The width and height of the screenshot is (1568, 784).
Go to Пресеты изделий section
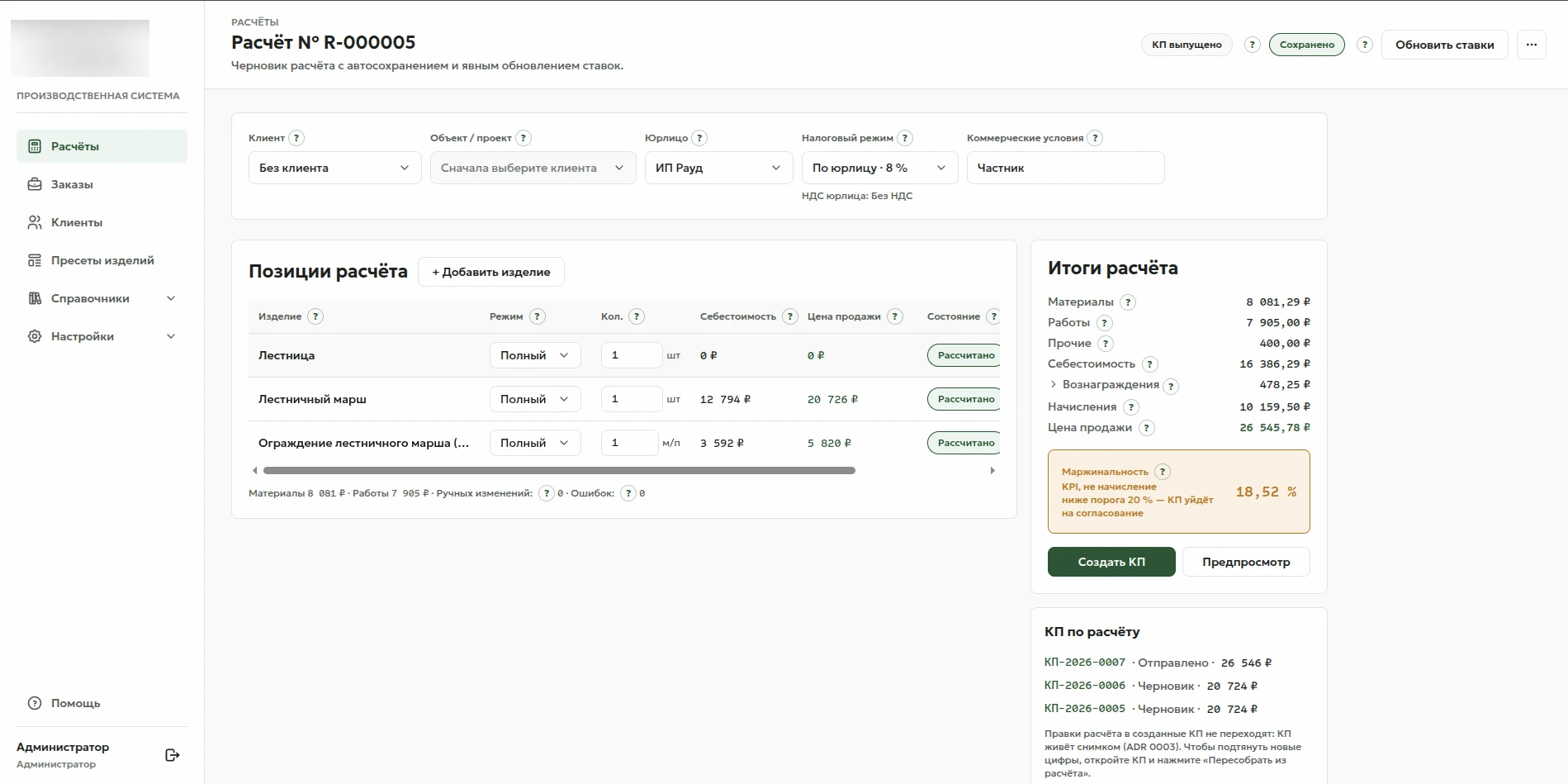tap(102, 260)
